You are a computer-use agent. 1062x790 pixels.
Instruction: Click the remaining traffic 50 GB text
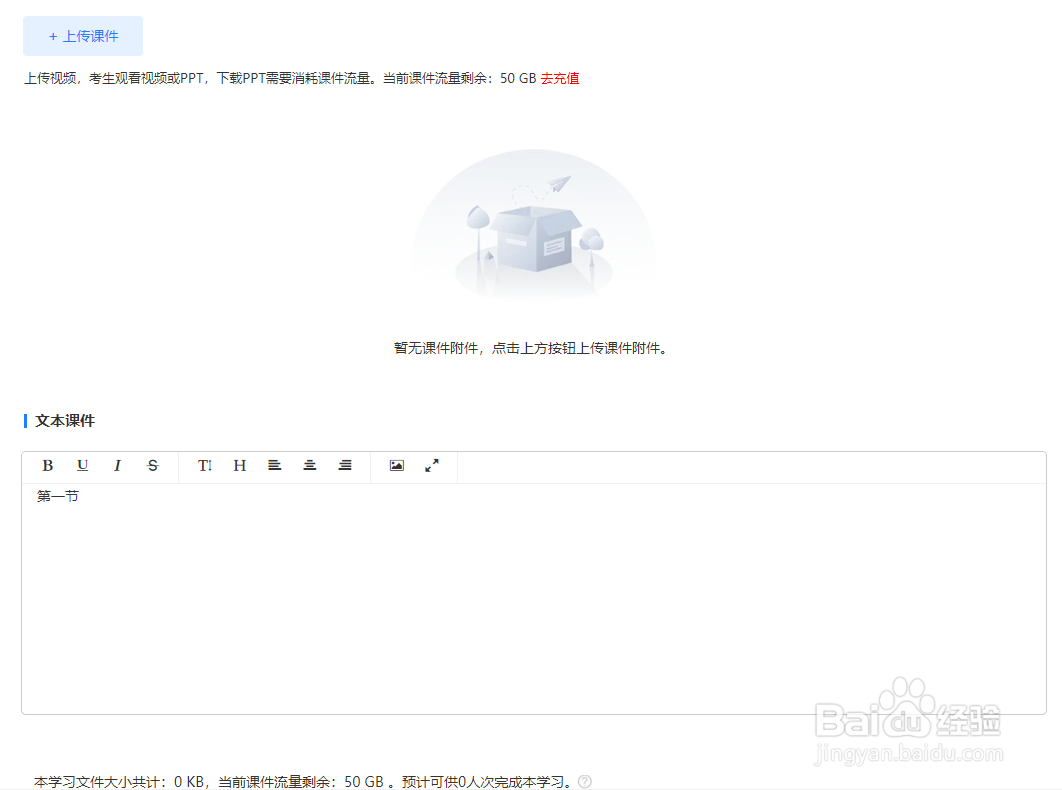tap(519, 77)
